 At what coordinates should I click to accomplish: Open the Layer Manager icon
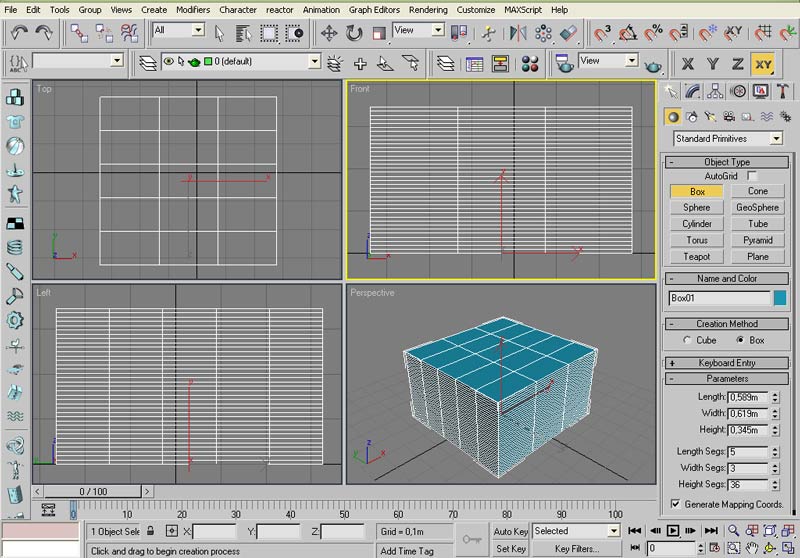pos(147,64)
